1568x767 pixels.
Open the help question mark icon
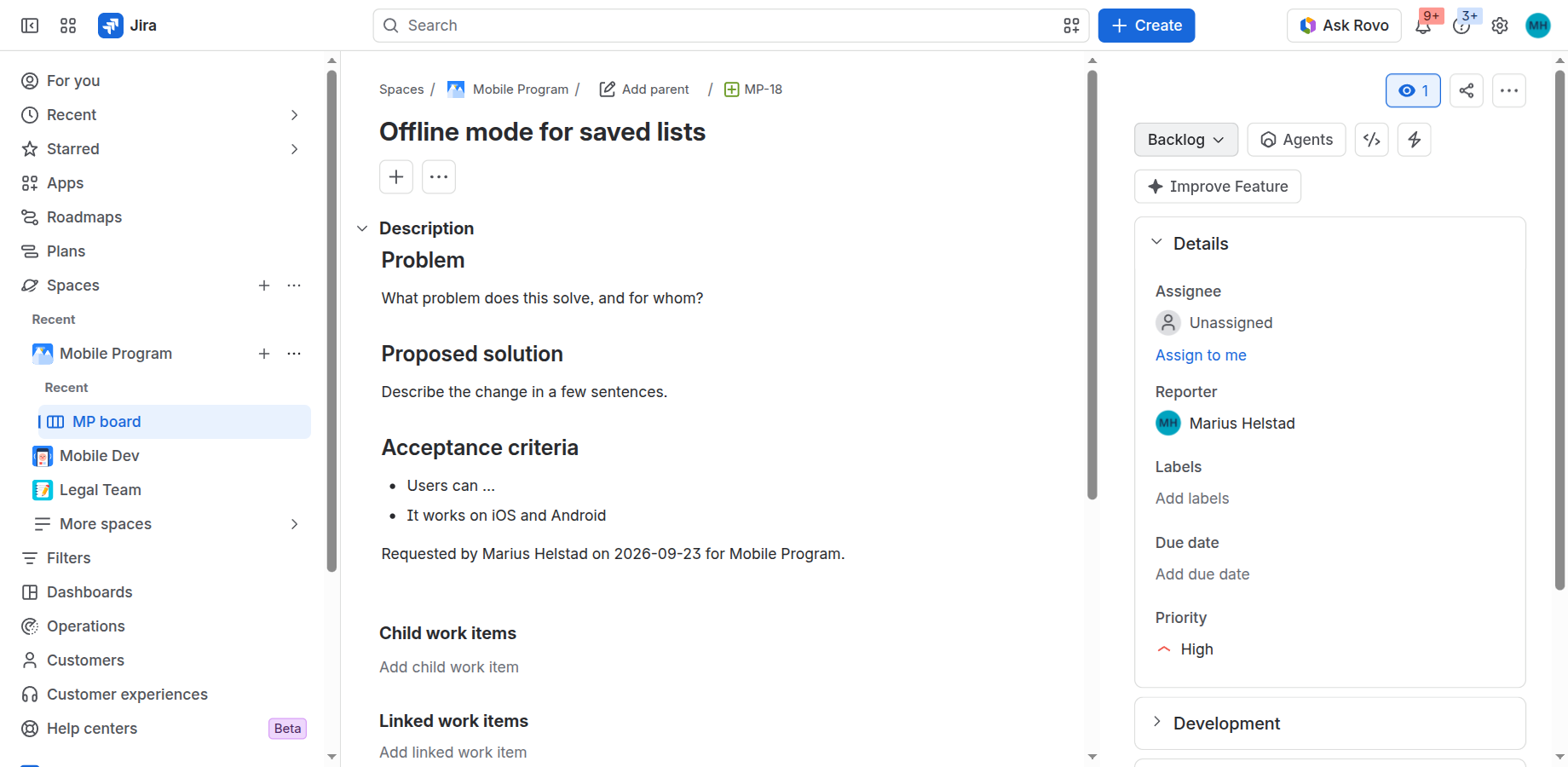1461,26
